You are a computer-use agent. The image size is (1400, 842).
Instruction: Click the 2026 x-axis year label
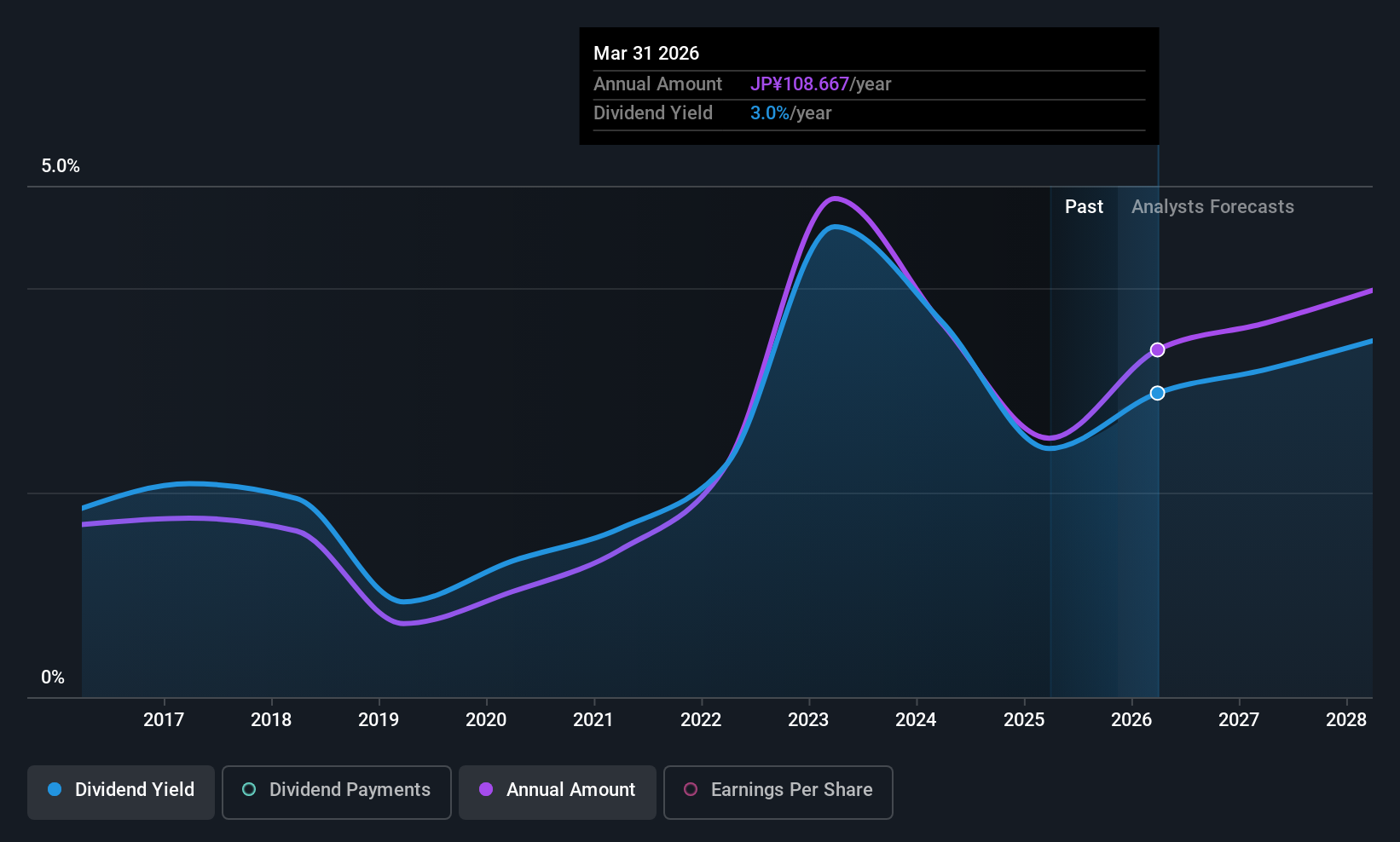pos(1131,720)
